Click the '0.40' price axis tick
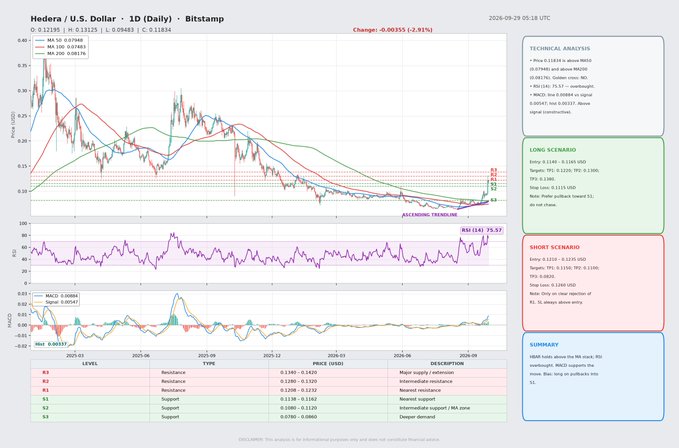Viewport: 679px width, 448px height. click(x=23, y=41)
